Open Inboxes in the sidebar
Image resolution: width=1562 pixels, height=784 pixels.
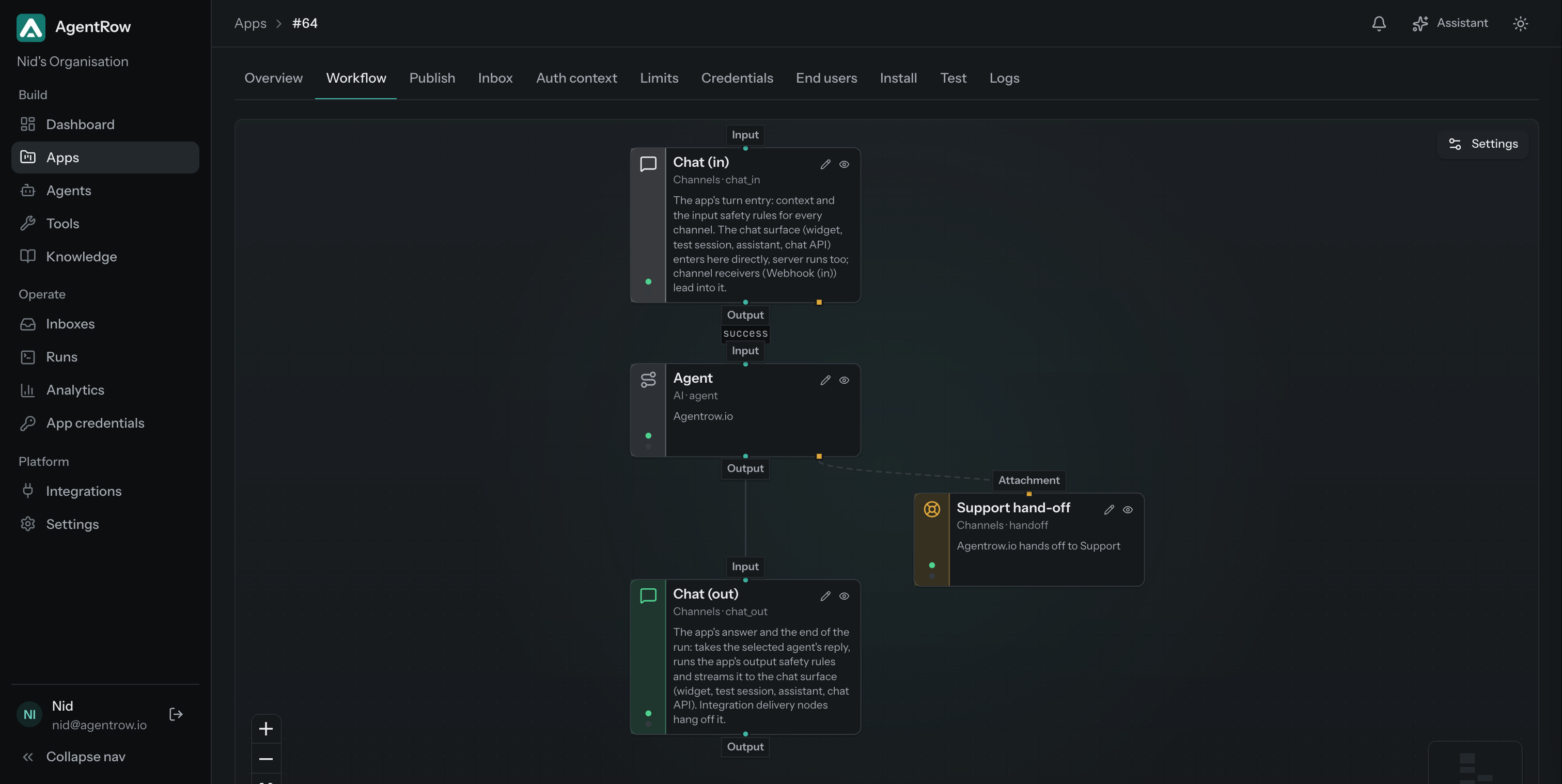point(105,324)
